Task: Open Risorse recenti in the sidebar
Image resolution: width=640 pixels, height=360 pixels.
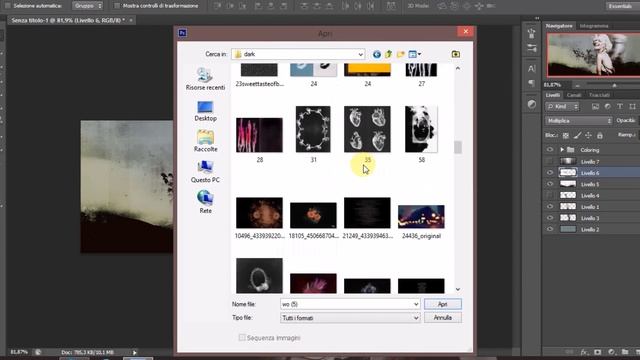Action: point(205,79)
